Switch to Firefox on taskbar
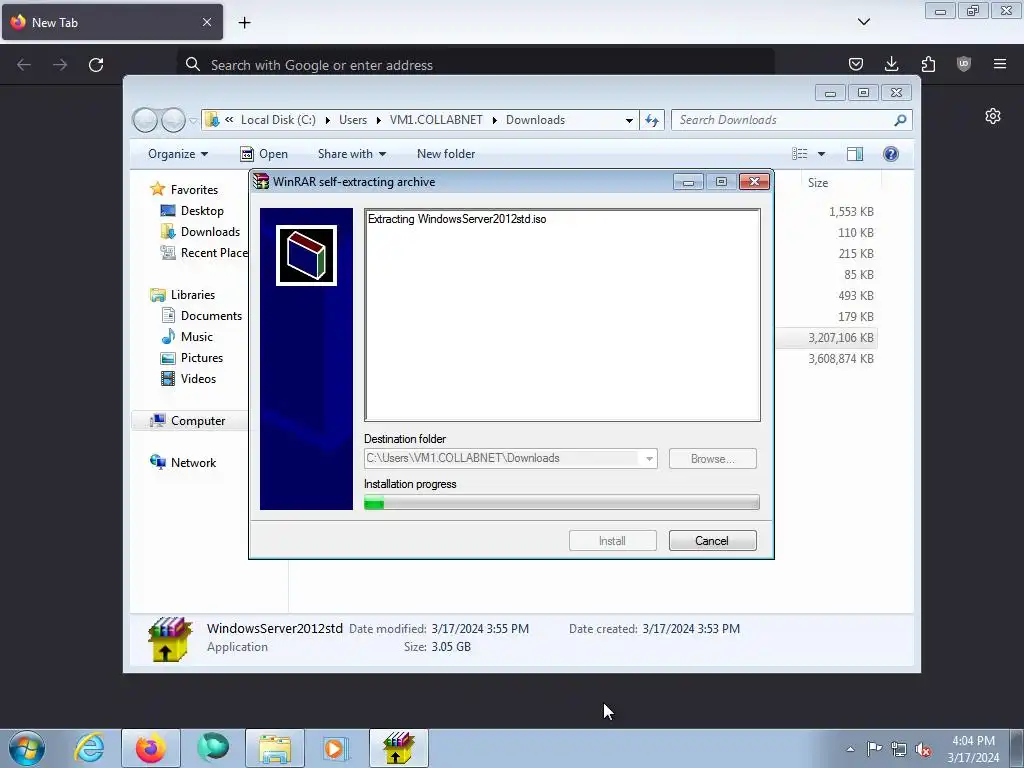This screenshot has width=1024, height=768. [150, 748]
